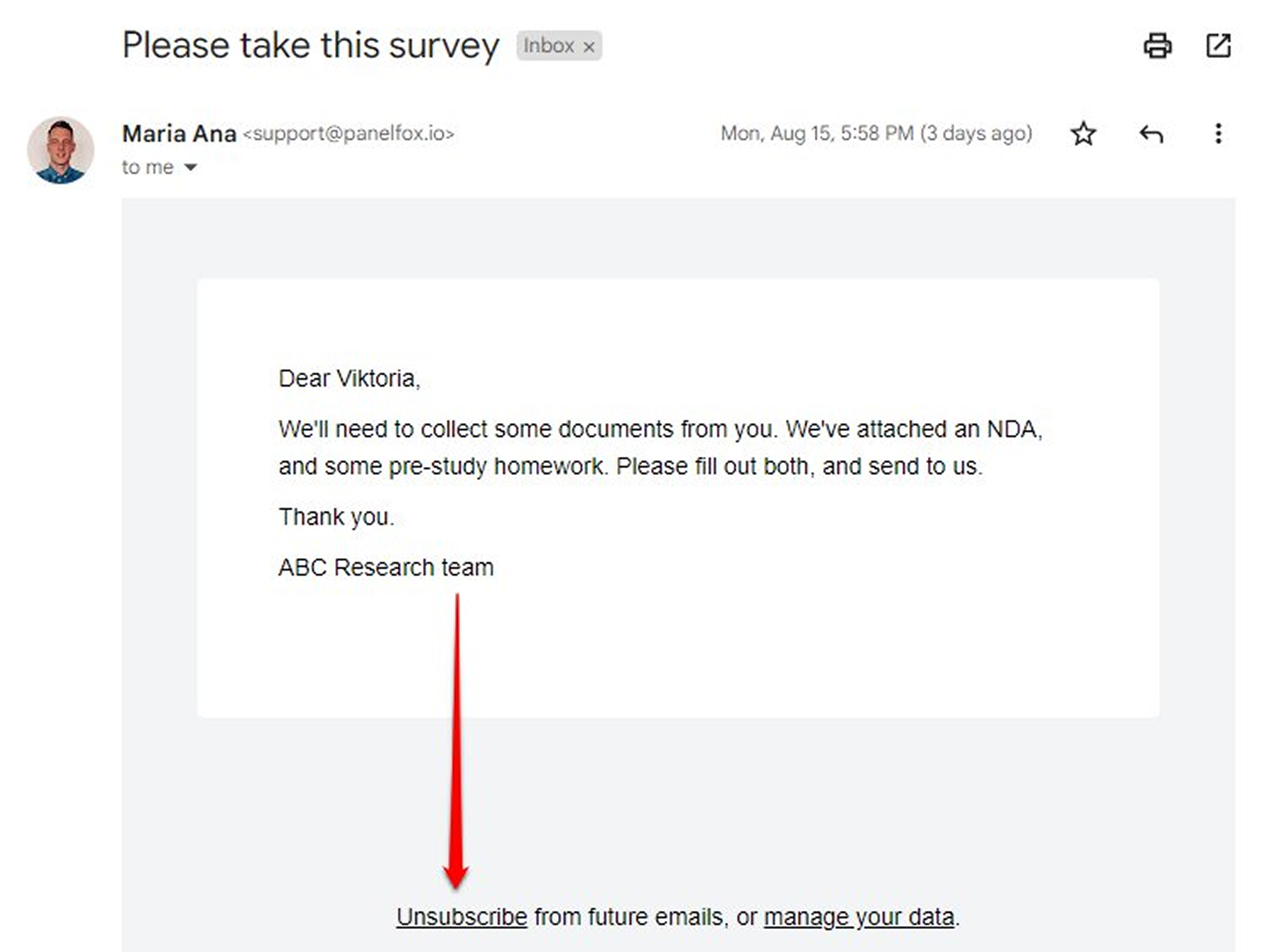Expand recipient details arrow next to 'to me'

click(190, 167)
